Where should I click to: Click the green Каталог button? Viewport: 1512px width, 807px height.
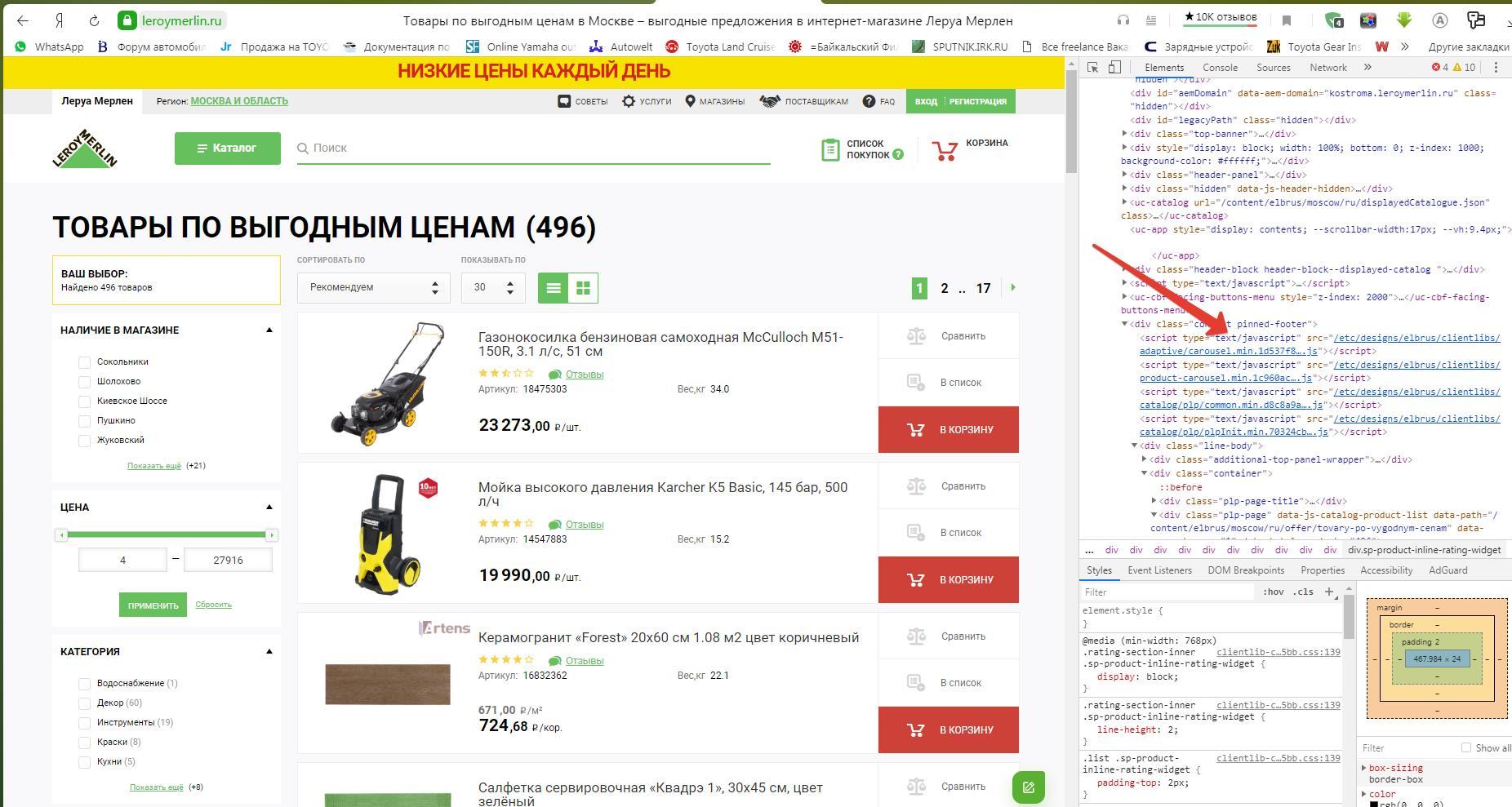[x=228, y=149]
